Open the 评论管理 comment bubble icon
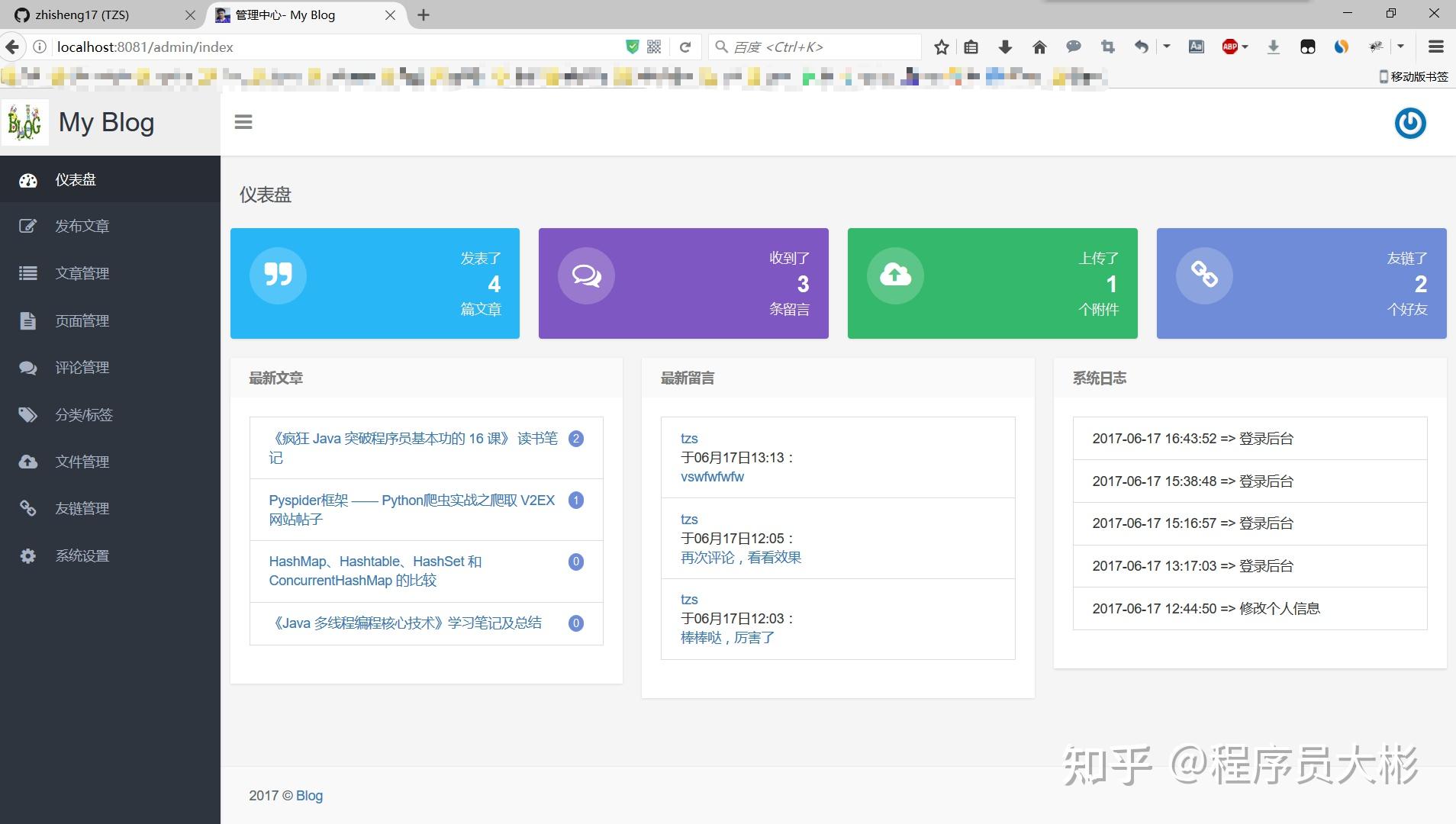The image size is (1456, 824). coord(27,368)
